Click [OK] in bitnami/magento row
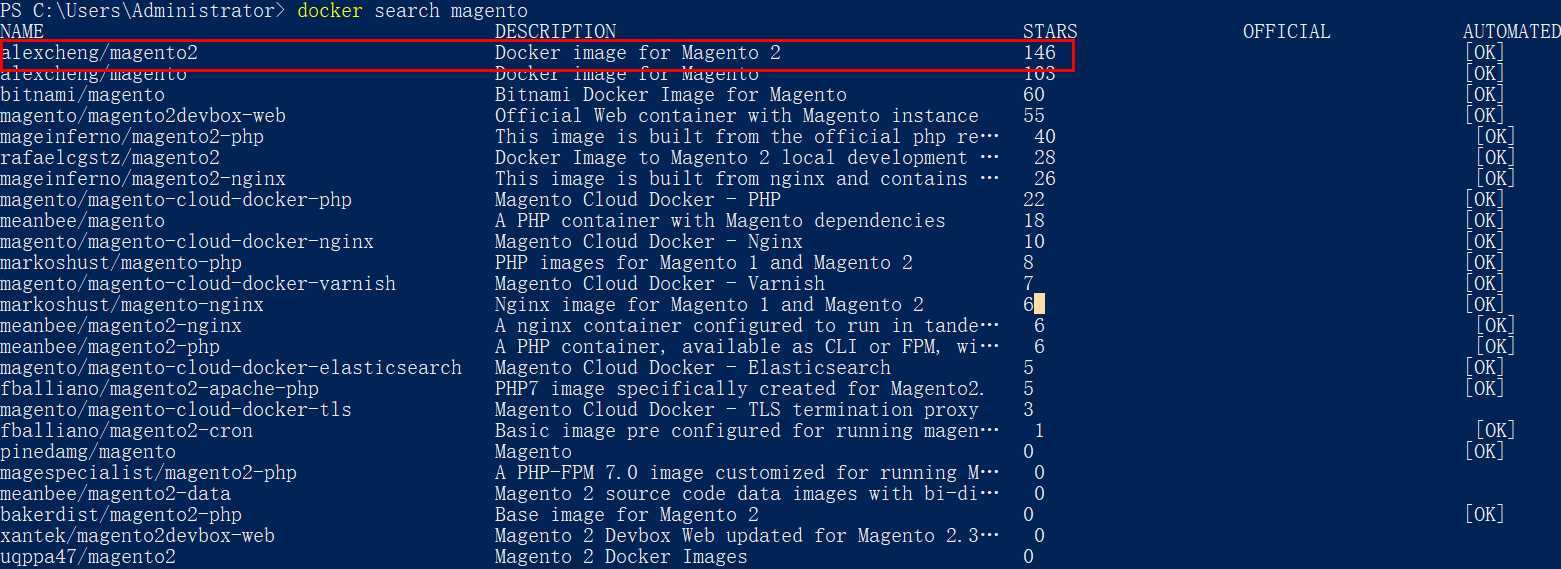Viewport: 1561px width, 569px height. pyautogui.click(x=1484, y=95)
